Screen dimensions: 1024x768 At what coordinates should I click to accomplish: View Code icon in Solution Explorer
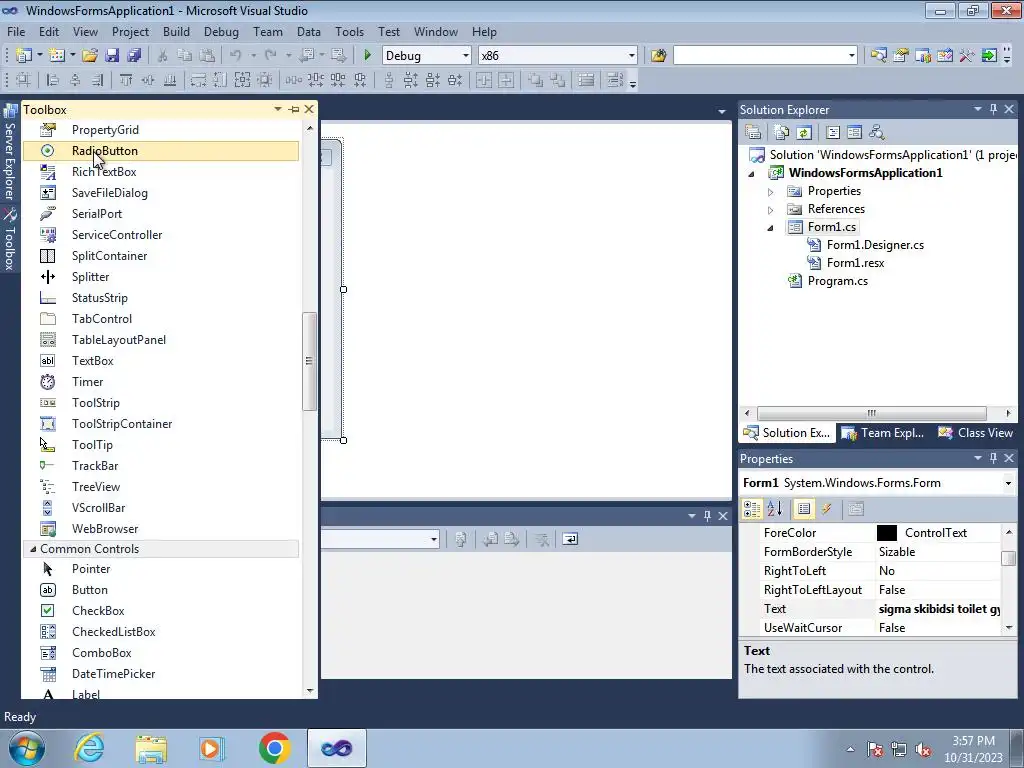833,133
